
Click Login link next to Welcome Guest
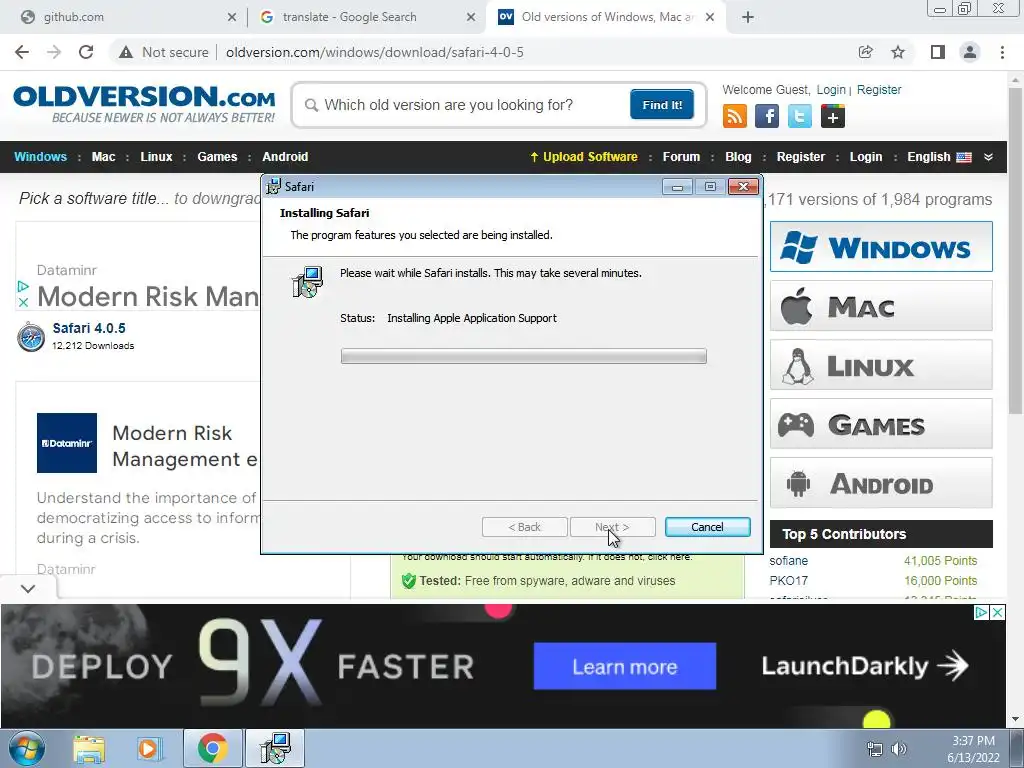click(831, 89)
